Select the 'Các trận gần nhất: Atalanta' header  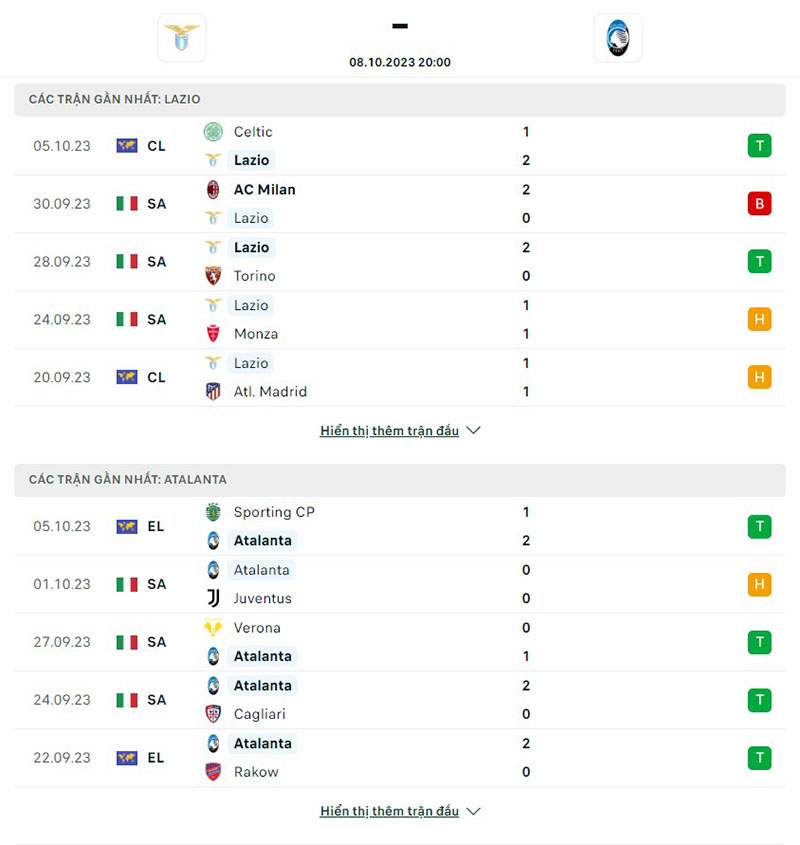click(128, 480)
